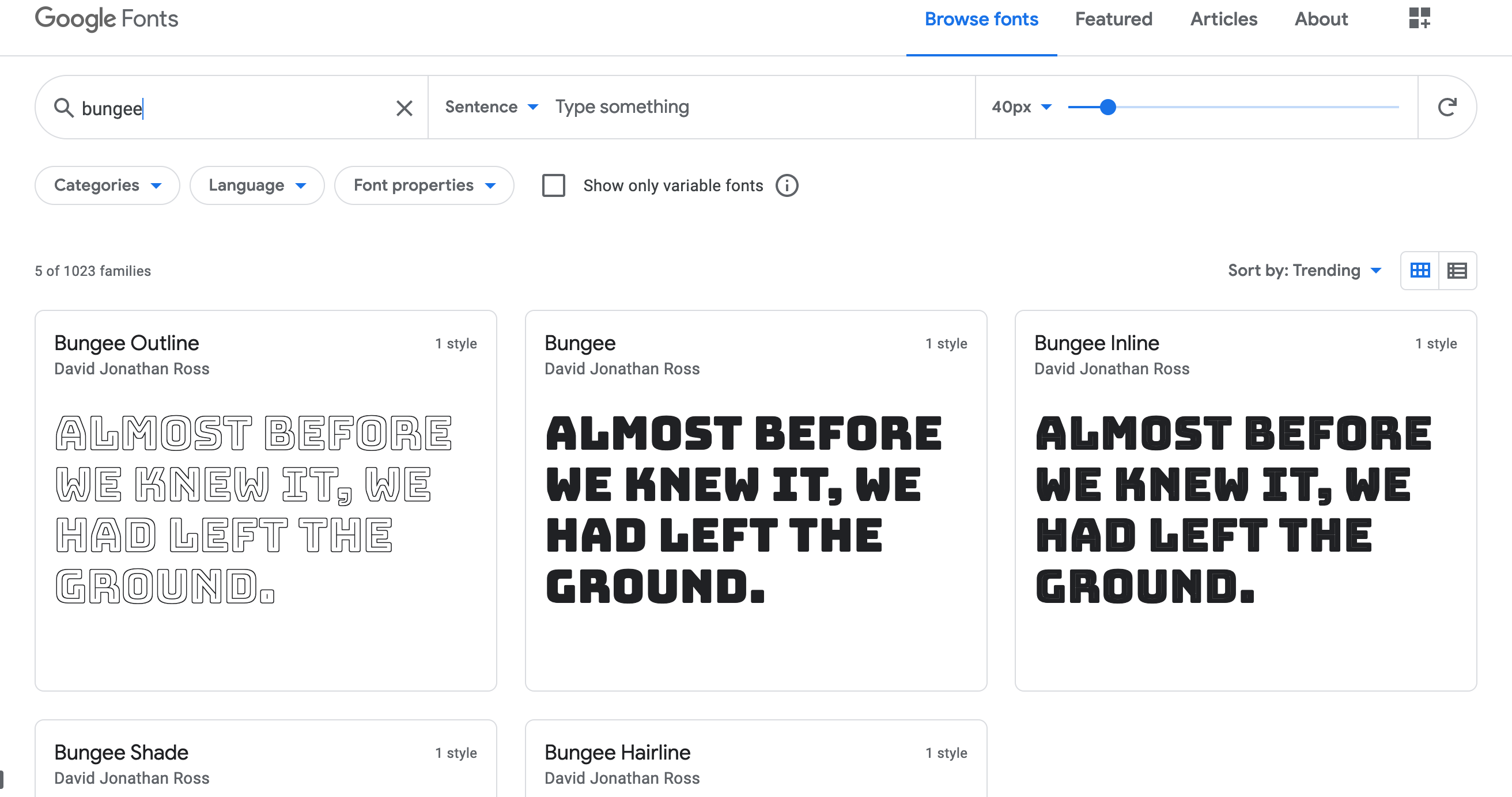This screenshot has width=1512, height=797.
Task: Open the variable fonts info icon
Action: (787, 185)
